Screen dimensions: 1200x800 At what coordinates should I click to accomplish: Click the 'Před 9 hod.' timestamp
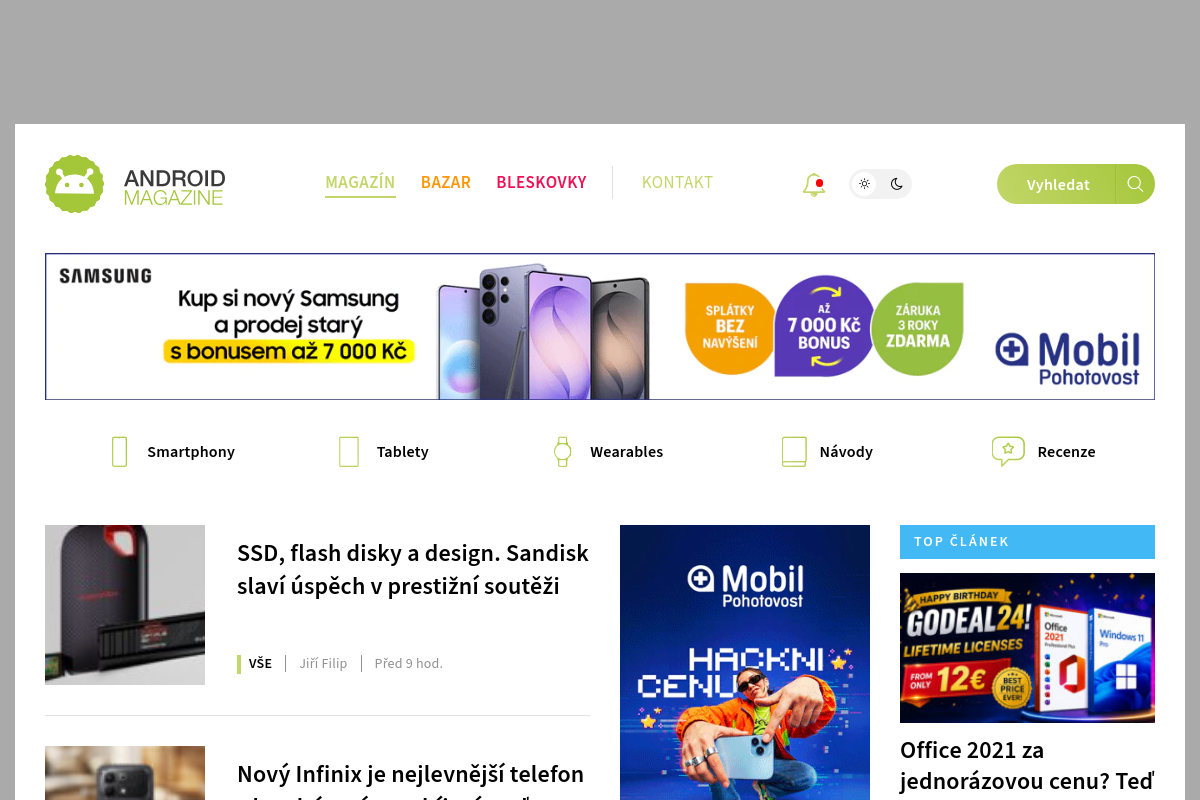pos(408,663)
